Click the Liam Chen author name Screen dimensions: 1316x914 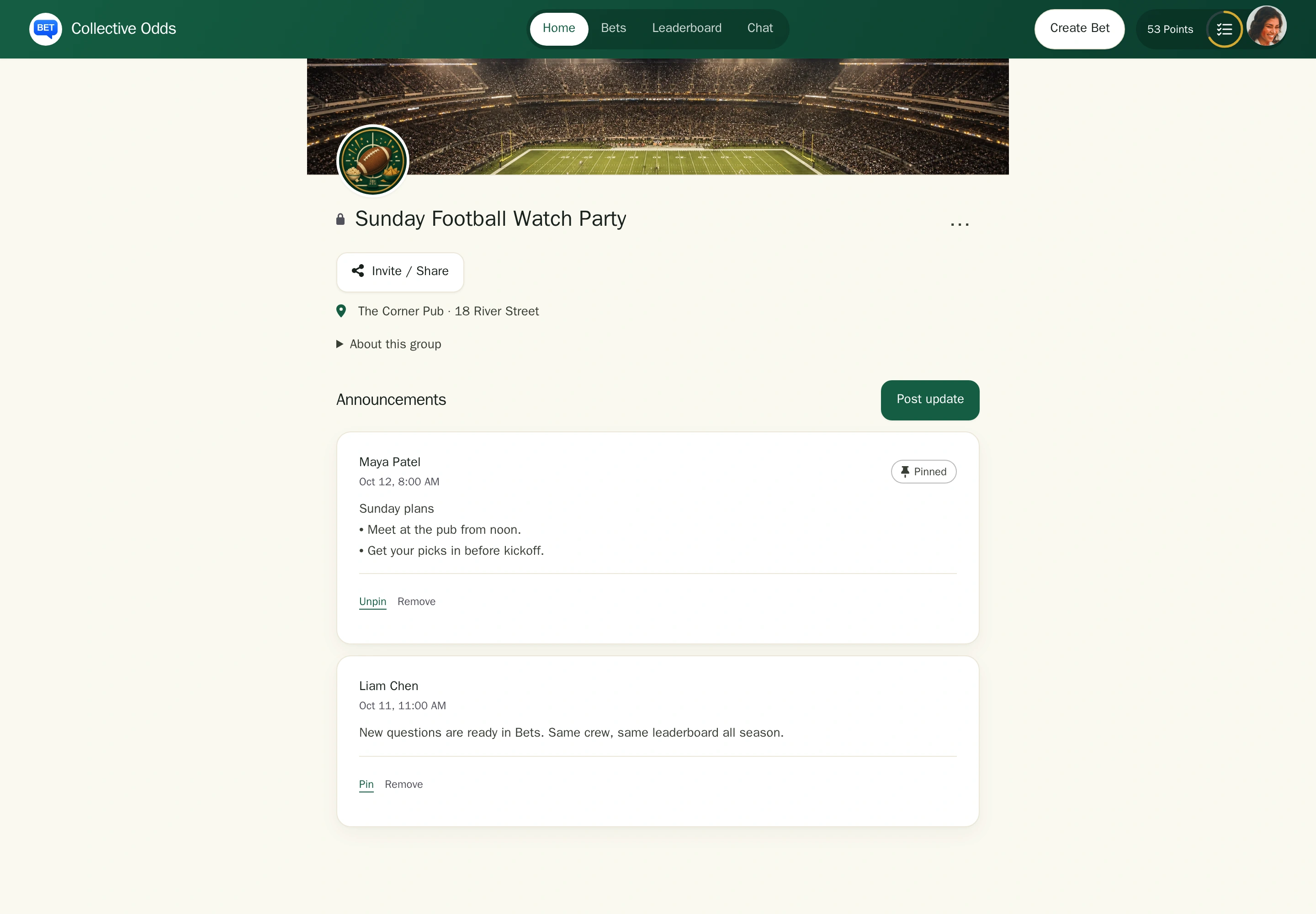coord(389,686)
